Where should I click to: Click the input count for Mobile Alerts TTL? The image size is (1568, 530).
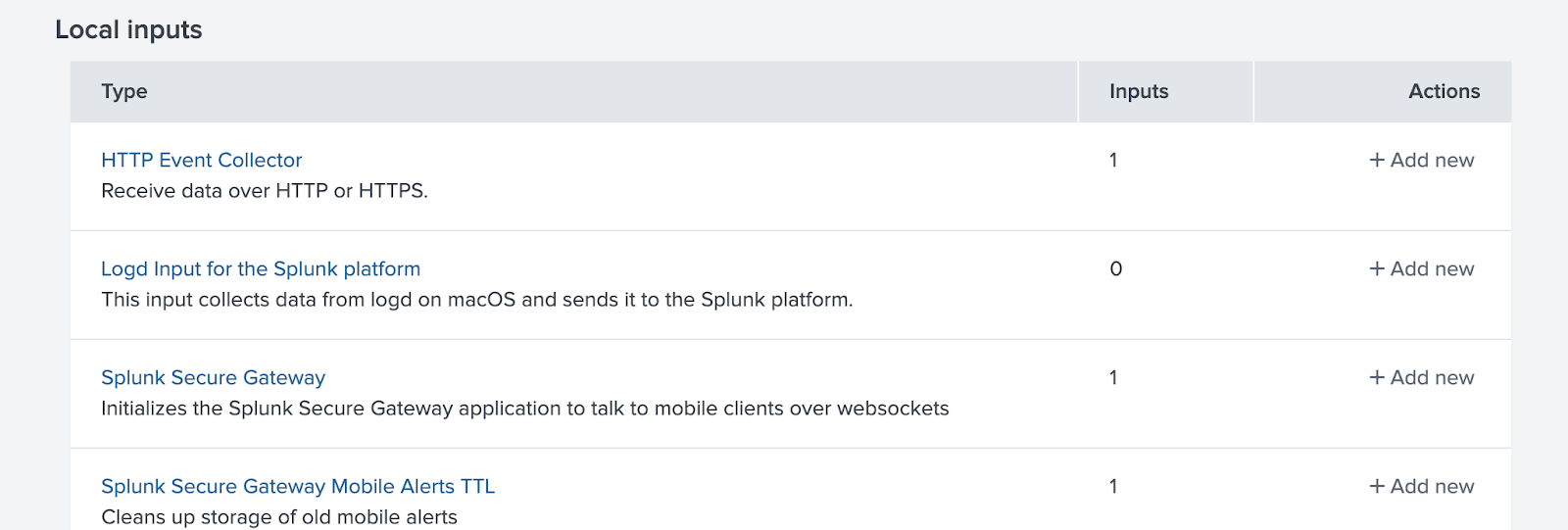[x=1113, y=486]
